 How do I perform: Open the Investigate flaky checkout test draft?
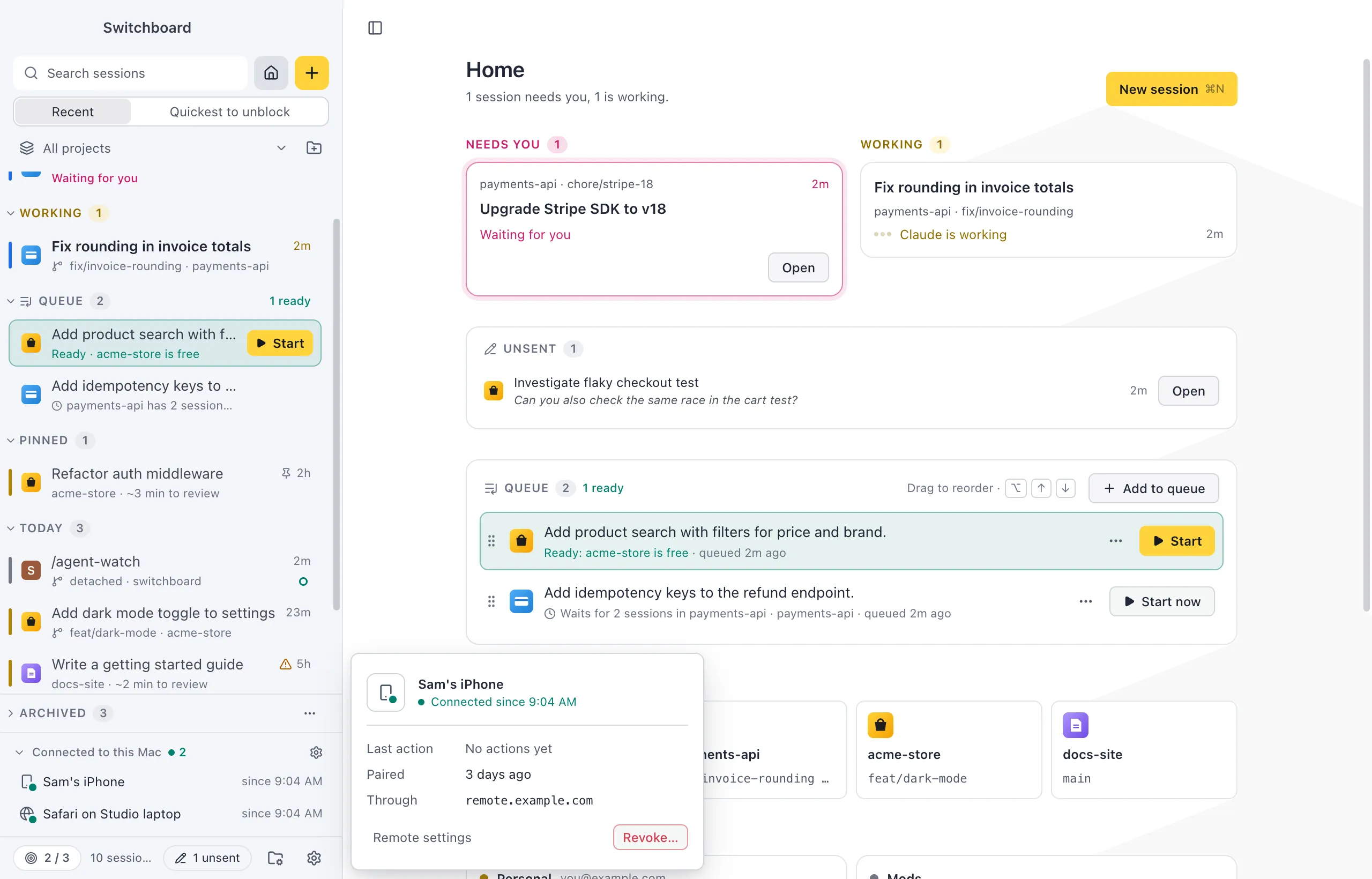click(1188, 391)
